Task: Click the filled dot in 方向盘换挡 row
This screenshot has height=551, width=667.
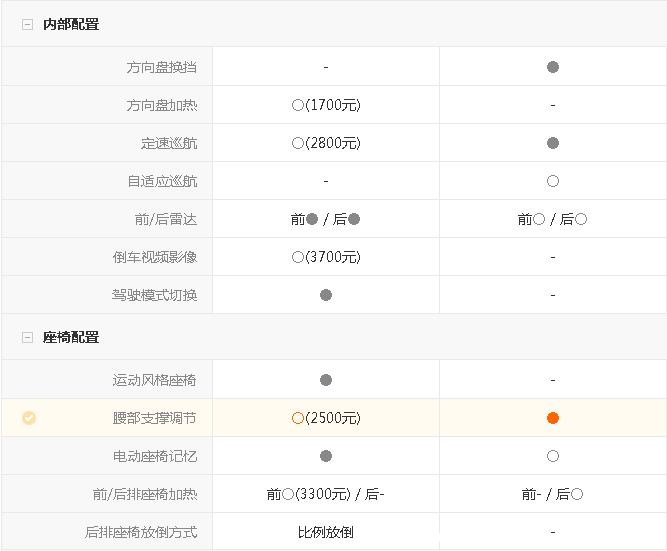Action: (553, 67)
